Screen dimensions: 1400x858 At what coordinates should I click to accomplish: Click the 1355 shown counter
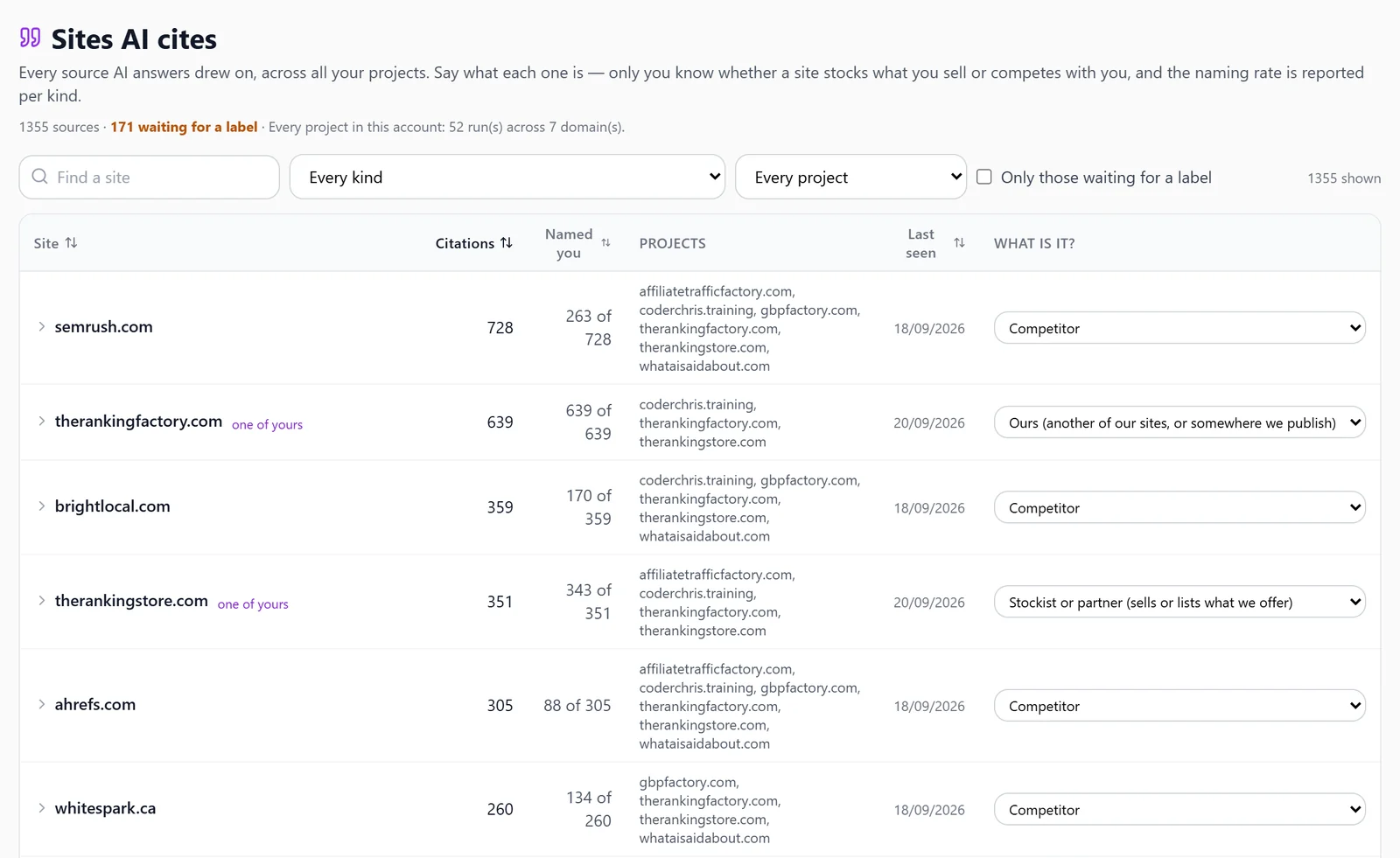click(1344, 178)
